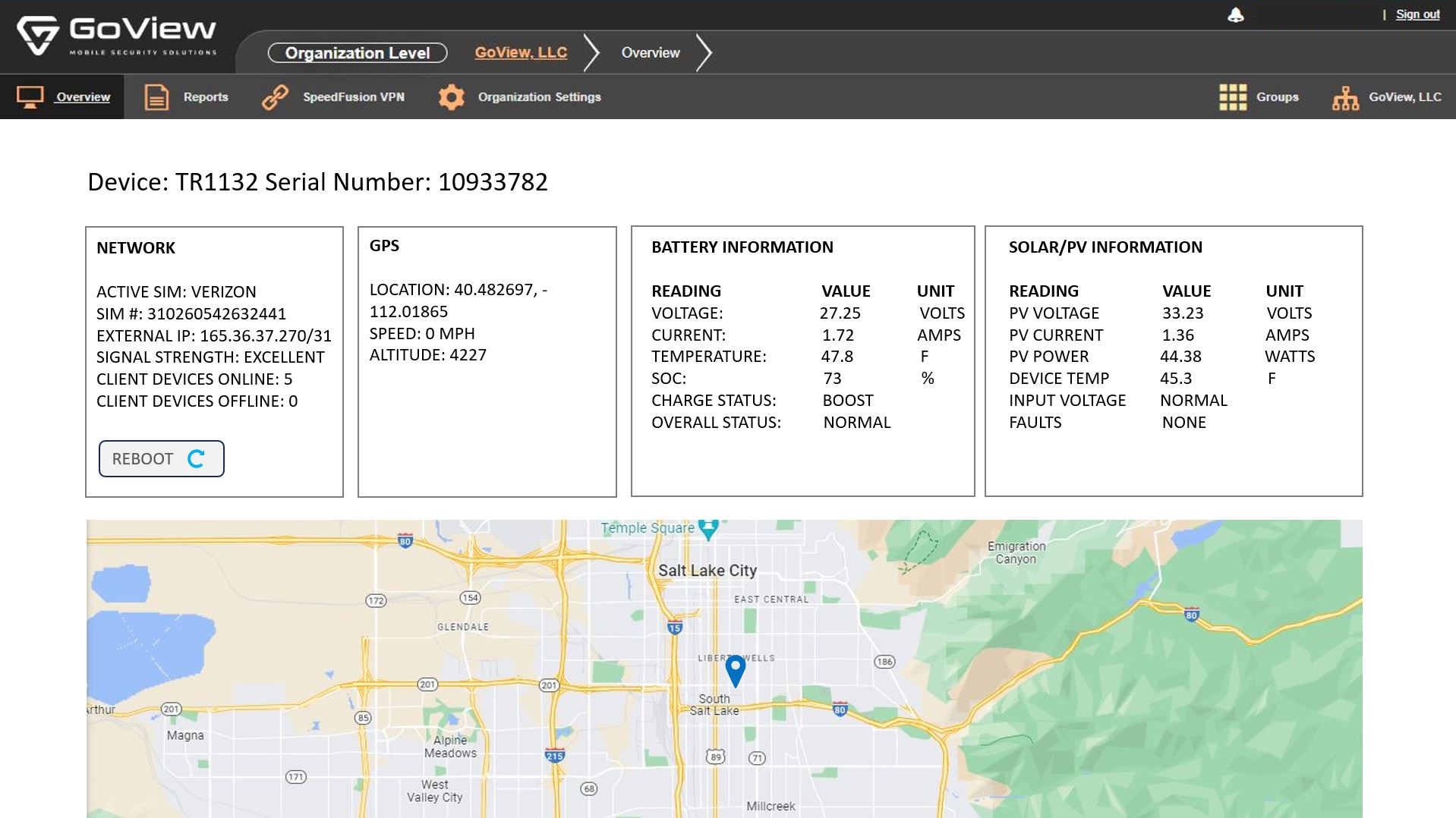Screen dimensions: 1456x818
Task: Click the REBOOT button
Action: [162, 458]
